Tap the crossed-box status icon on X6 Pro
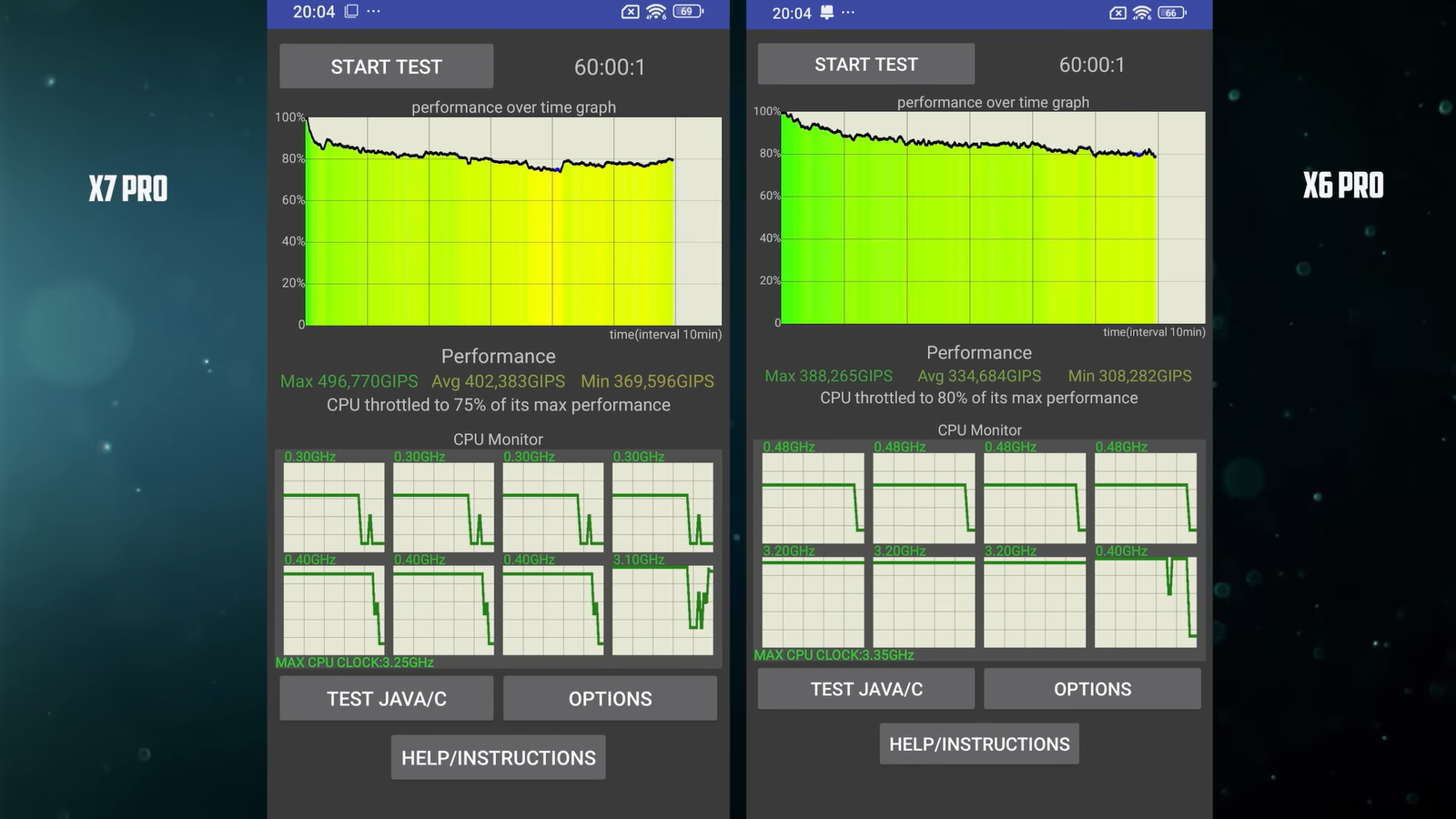The width and height of the screenshot is (1456, 819). tap(1118, 13)
